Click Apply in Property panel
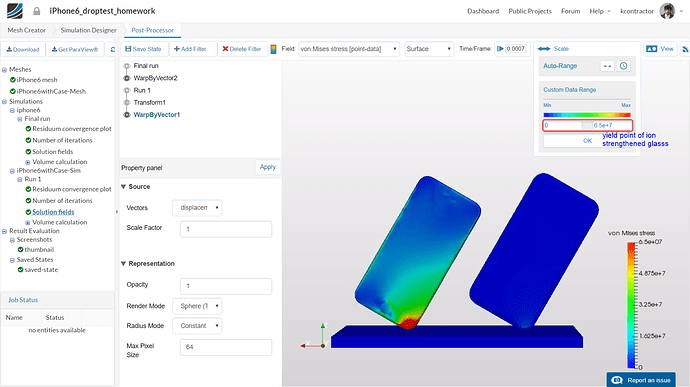Screen dimensions: 690x387 [268, 167]
